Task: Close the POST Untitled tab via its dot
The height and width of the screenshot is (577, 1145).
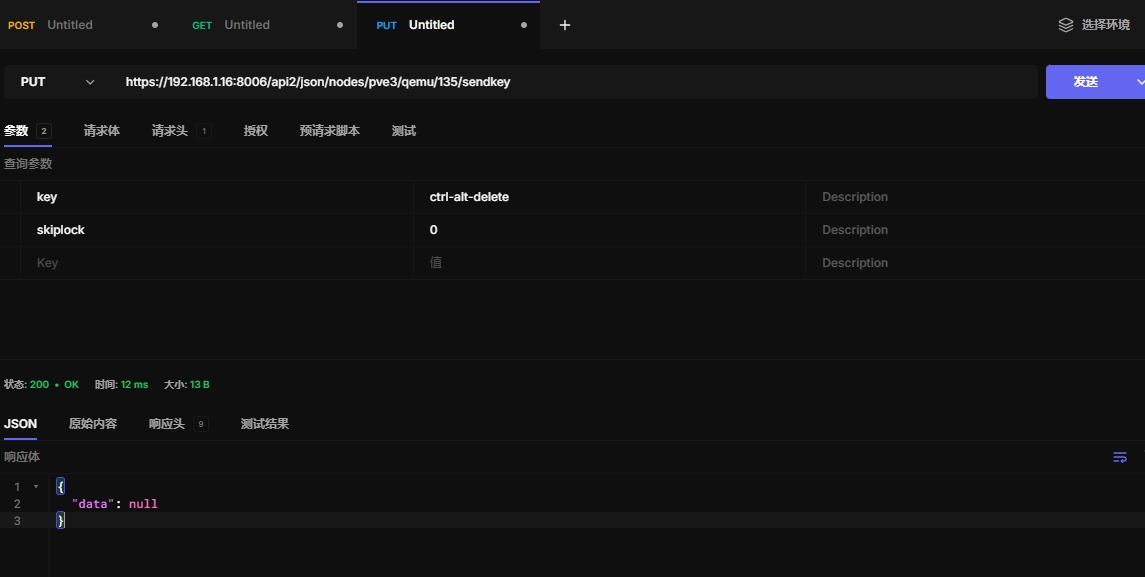Action: (154, 25)
